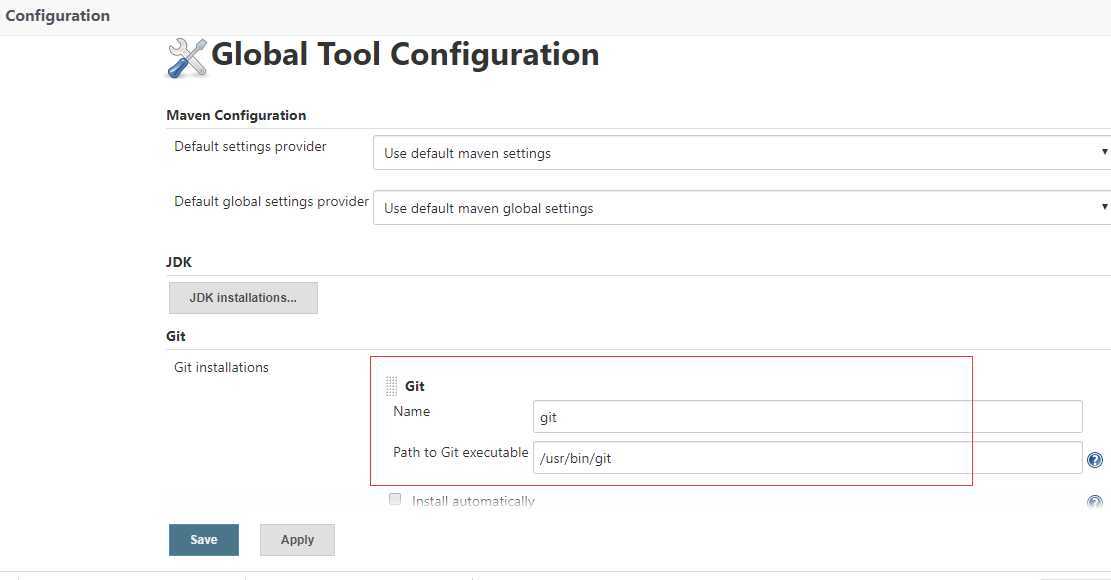Click the Default global settings provider label
This screenshot has height=580, width=1111.
click(271, 202)
